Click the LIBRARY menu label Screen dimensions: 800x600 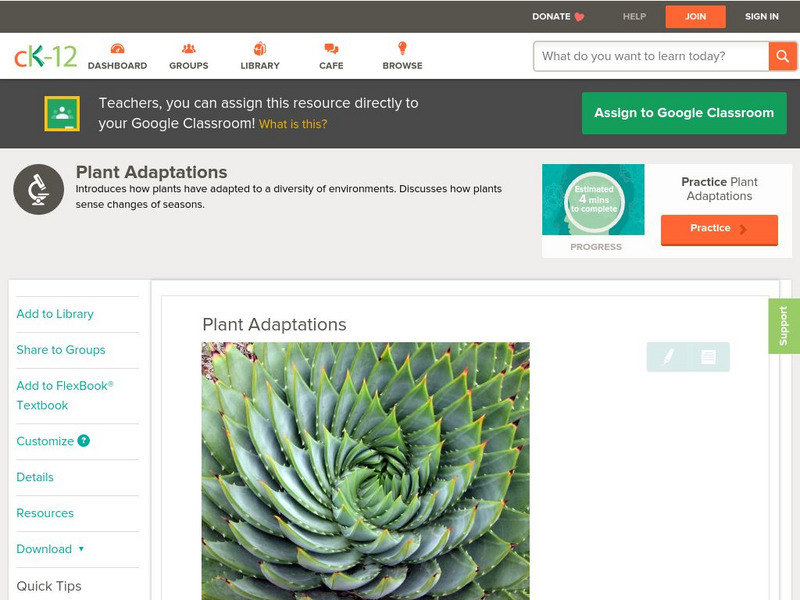coord(260,66)
